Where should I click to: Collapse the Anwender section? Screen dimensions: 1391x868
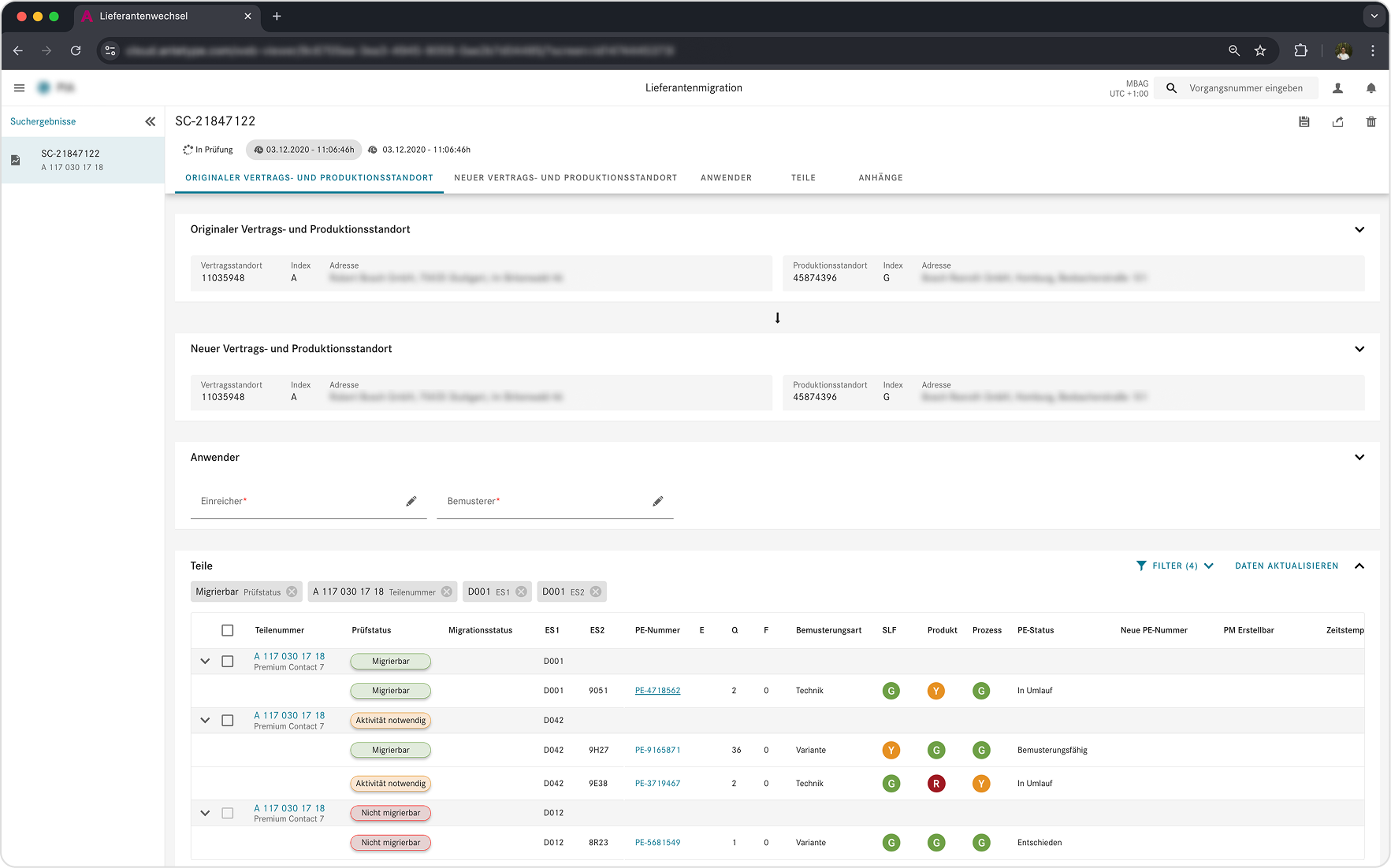[1359, 457]
